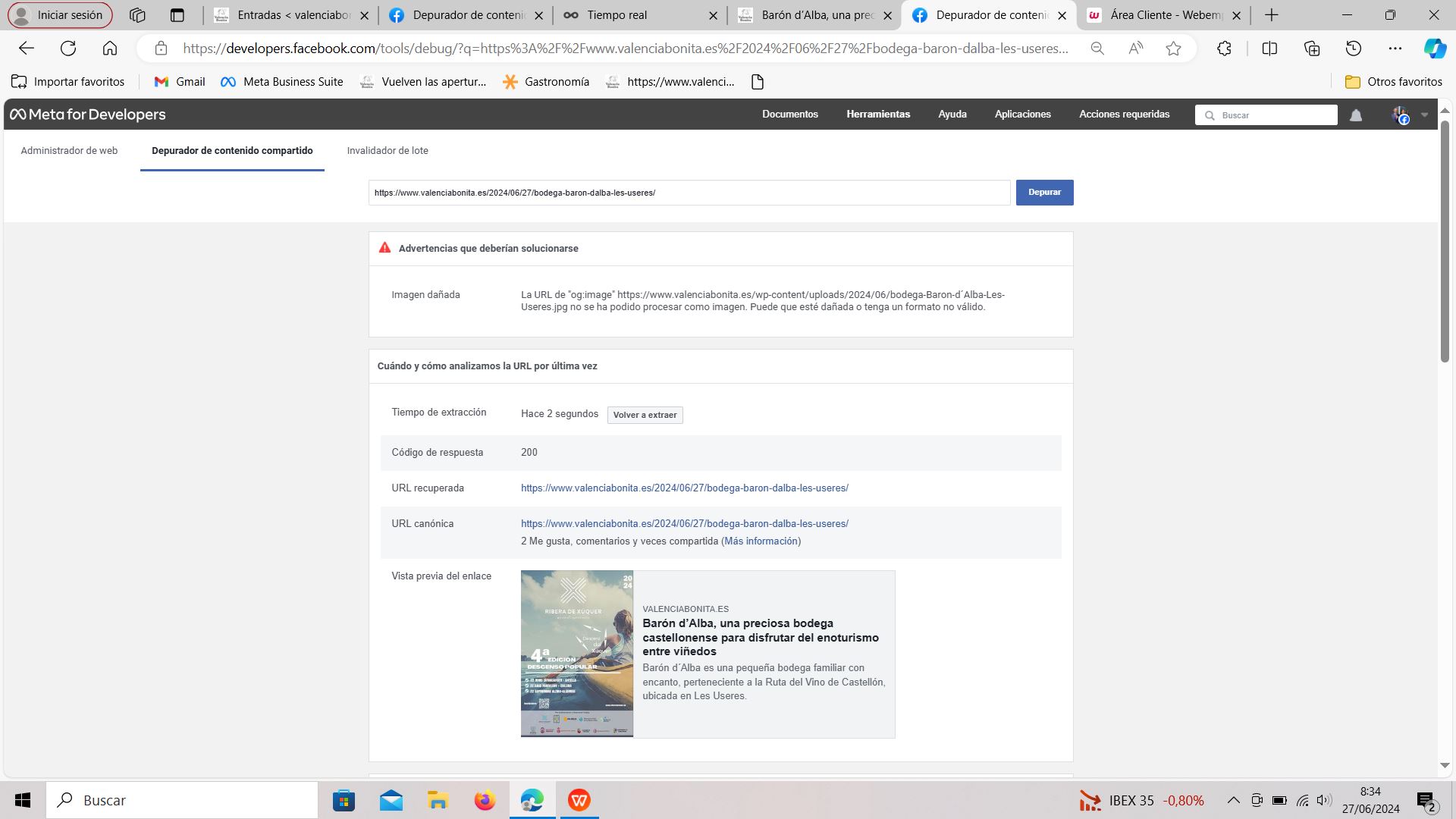This screenshot has height=819, width=1456.
Task: Open browser History icon
Action: [x=1354, y=49]
